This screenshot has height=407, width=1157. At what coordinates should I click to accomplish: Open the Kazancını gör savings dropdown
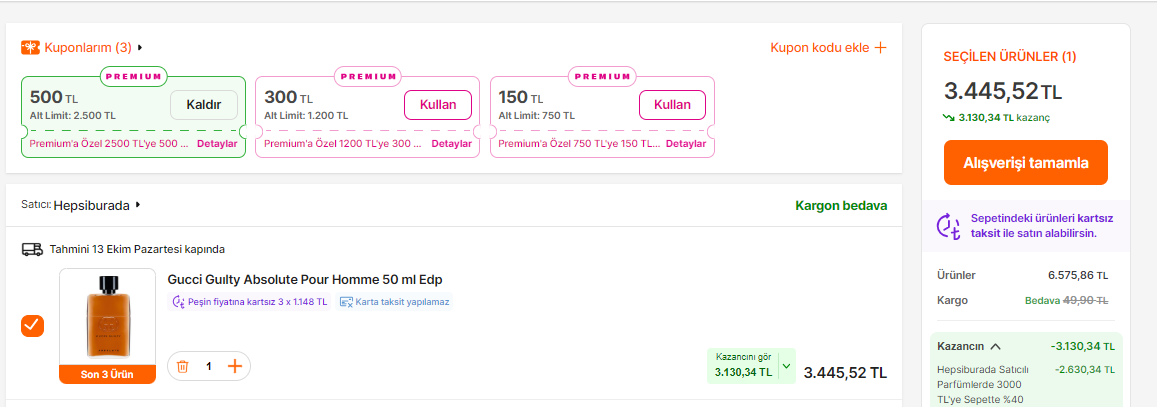tap(785, 366)
